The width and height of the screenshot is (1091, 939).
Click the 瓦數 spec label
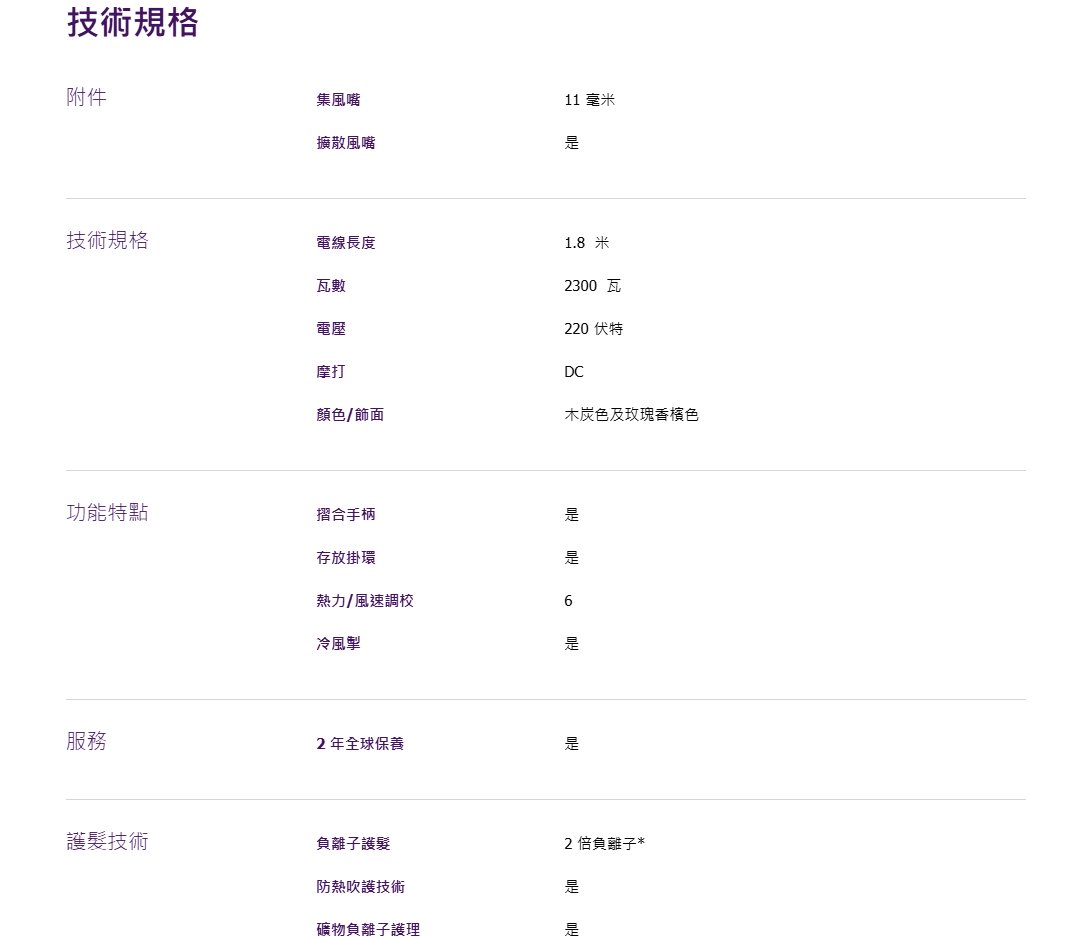[x=331, y=286]
